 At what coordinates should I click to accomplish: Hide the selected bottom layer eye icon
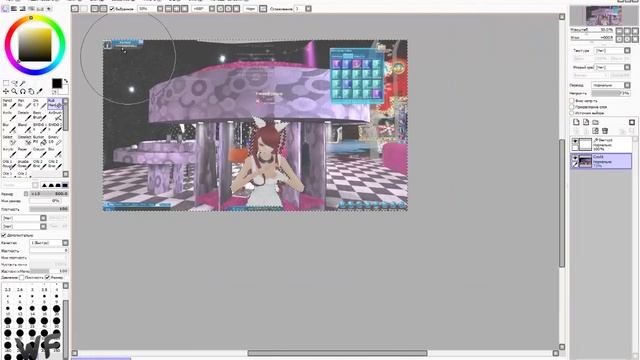click(x=575, y=158)
